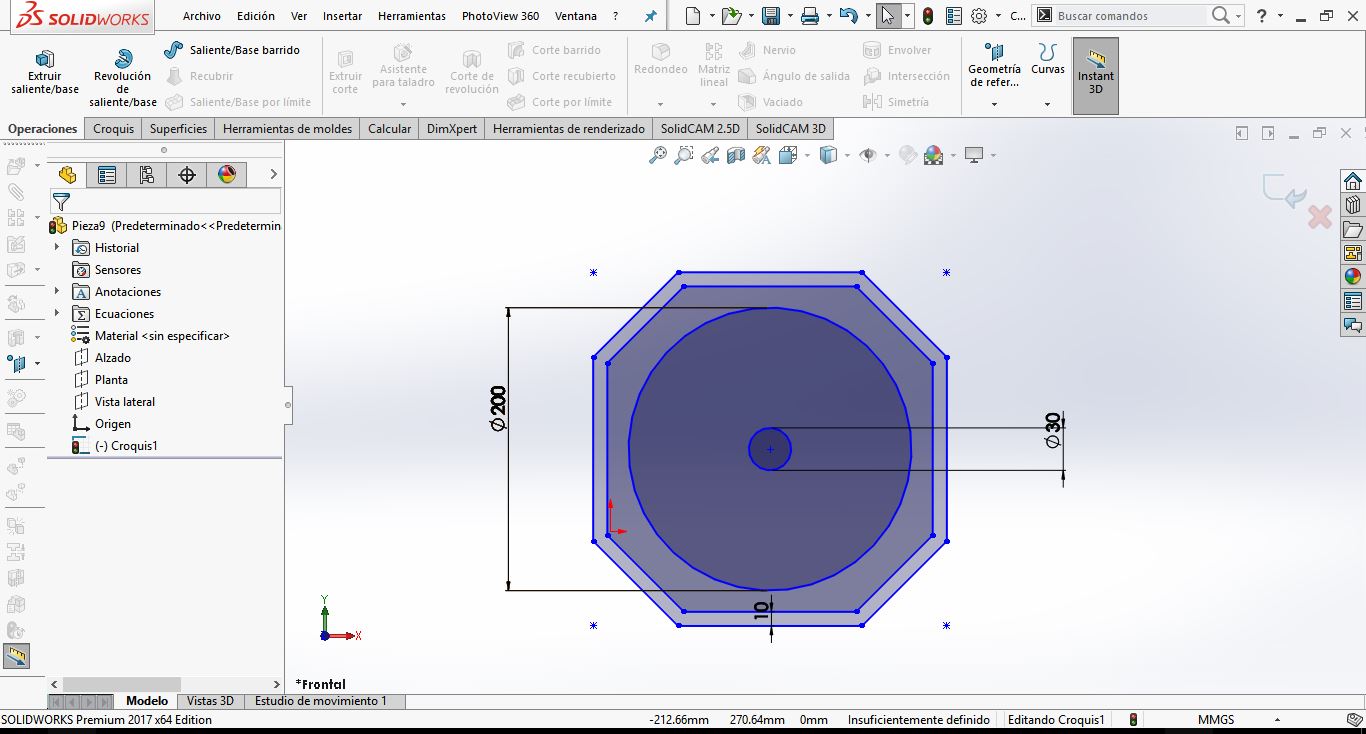1366x734 pixels.
Task: Open the Hide/Show Items eye icon
Action: (868, 155)
